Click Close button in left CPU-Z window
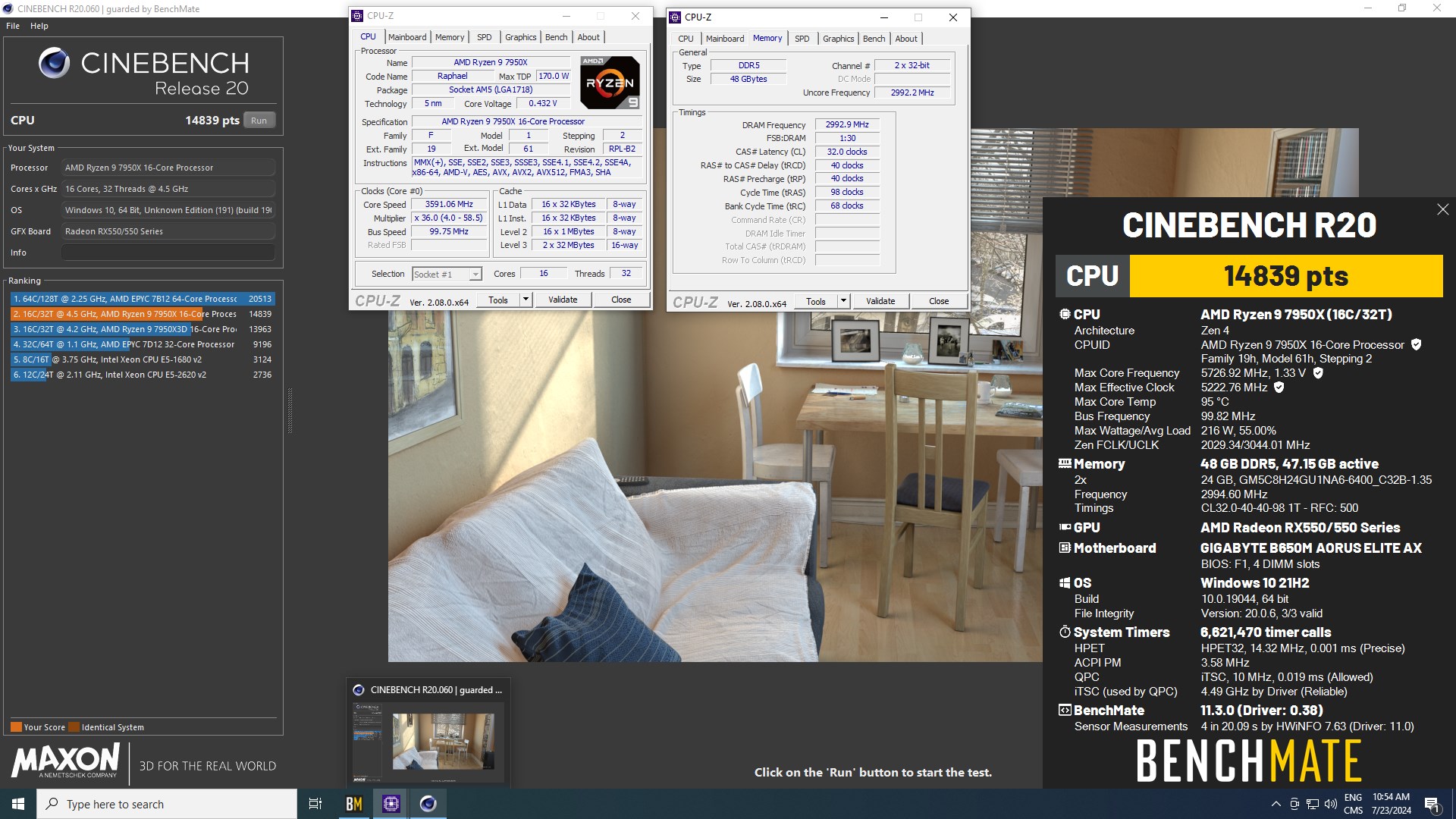The image size is (1456, 819). (621, 300)
